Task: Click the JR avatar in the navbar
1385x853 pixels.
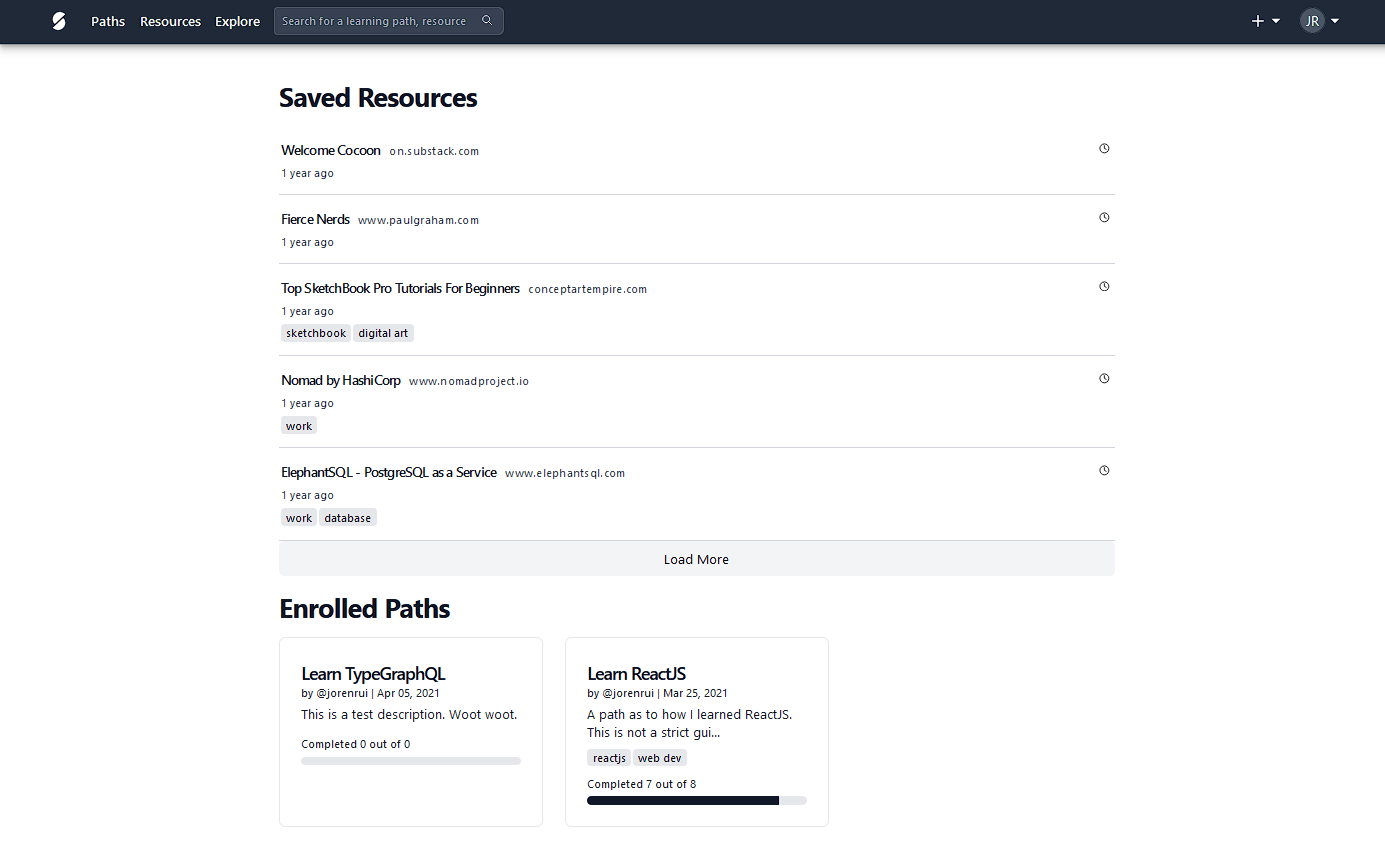Action: point(1312,20)
